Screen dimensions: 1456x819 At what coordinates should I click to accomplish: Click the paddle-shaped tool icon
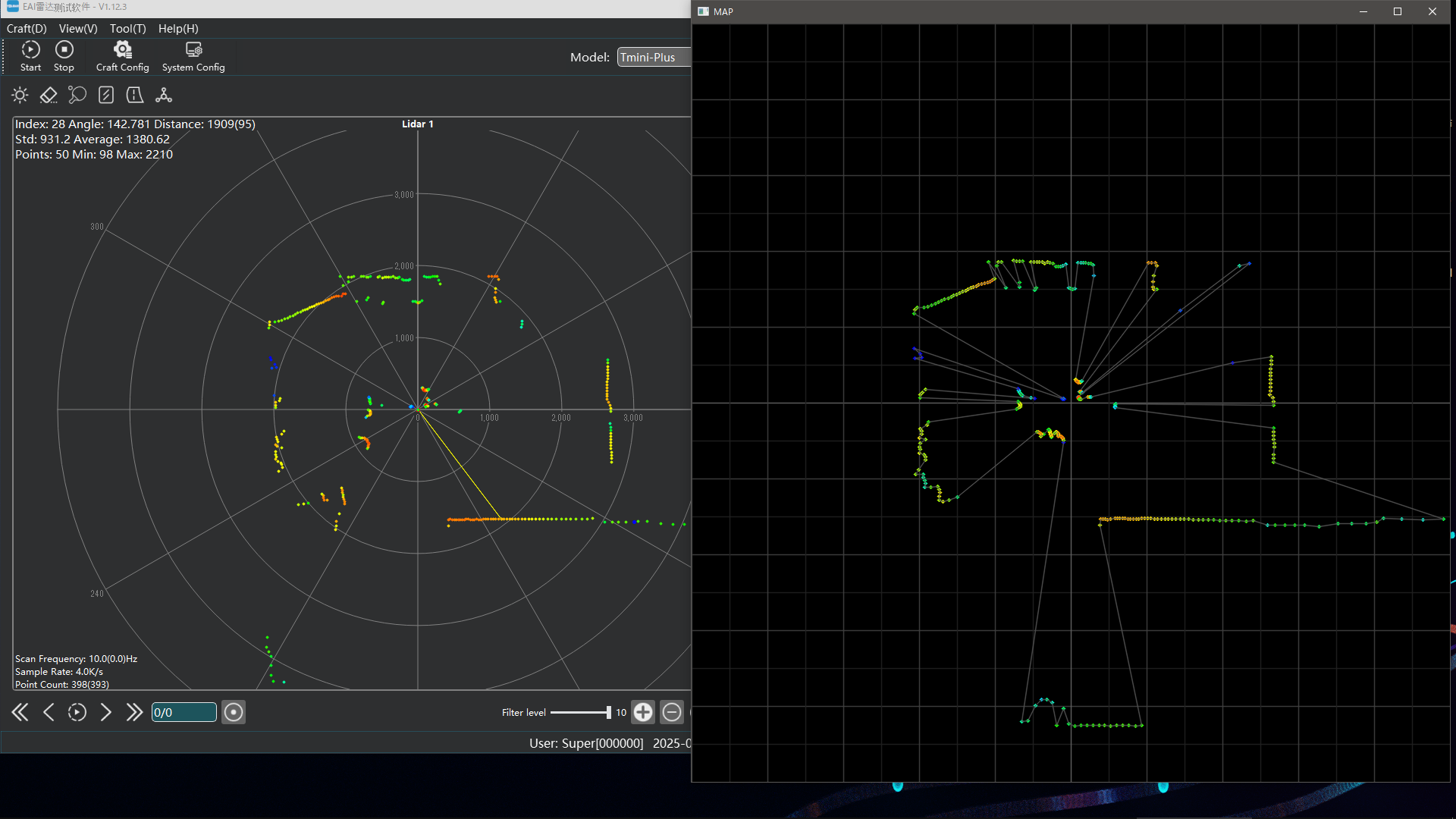point(77,95)
